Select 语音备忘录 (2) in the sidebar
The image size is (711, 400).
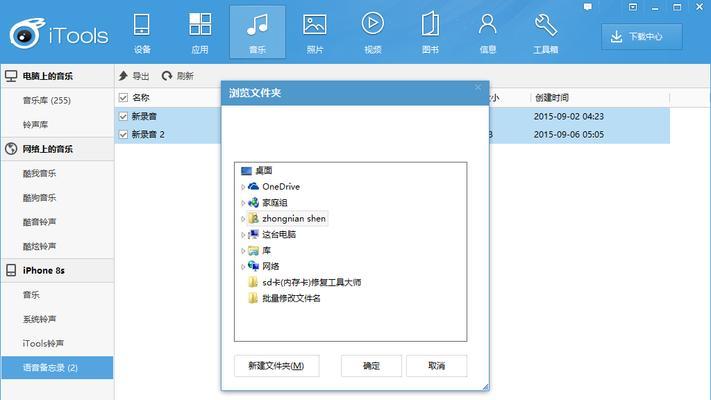pos(57,368)
